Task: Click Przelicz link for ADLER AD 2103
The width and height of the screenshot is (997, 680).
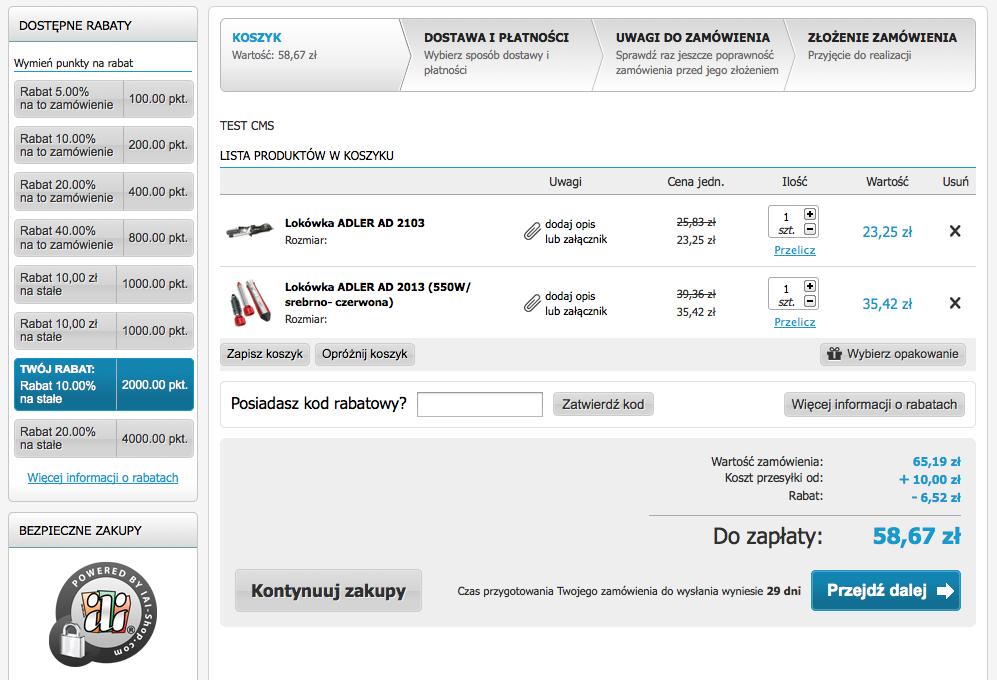Action: pos(795,250)
